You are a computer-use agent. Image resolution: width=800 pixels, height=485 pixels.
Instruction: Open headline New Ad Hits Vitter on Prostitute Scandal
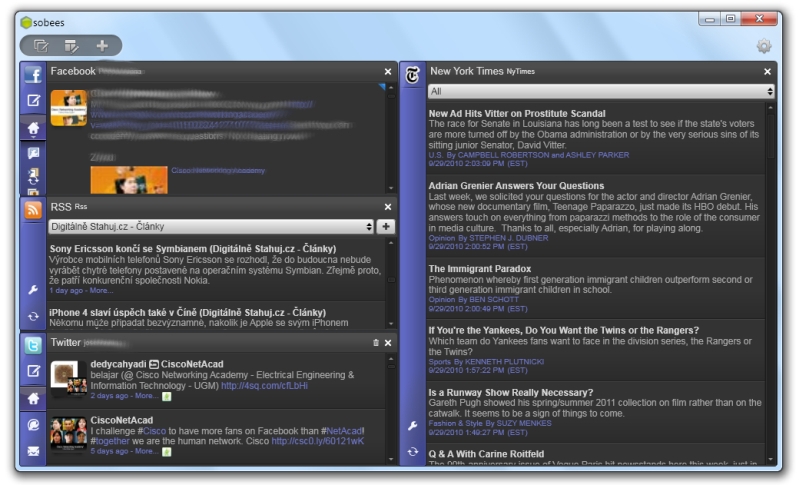click(x=517, y=114)
